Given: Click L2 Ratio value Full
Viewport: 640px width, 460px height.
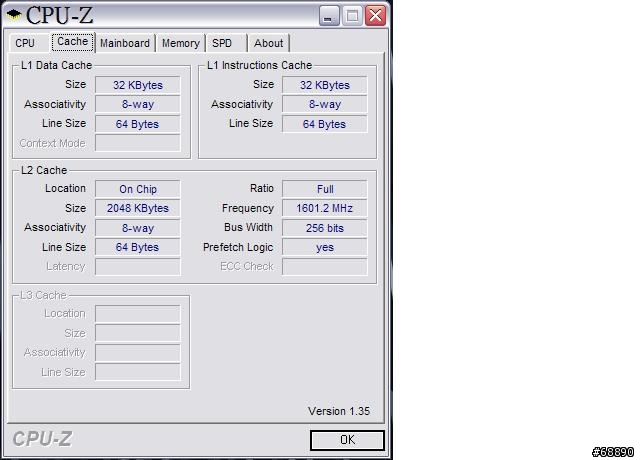Looking at the screenshot, I should pos(324,189).
